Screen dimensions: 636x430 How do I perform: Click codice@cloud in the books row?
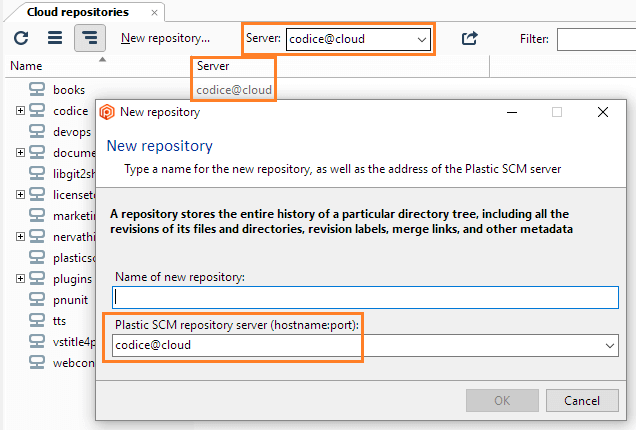pos(234,90)
